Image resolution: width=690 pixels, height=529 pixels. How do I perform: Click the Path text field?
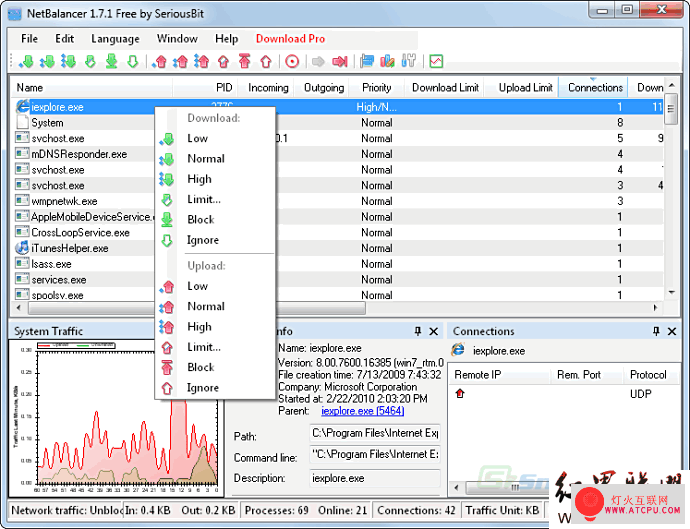pyautogui.click(x=375, y=433)
